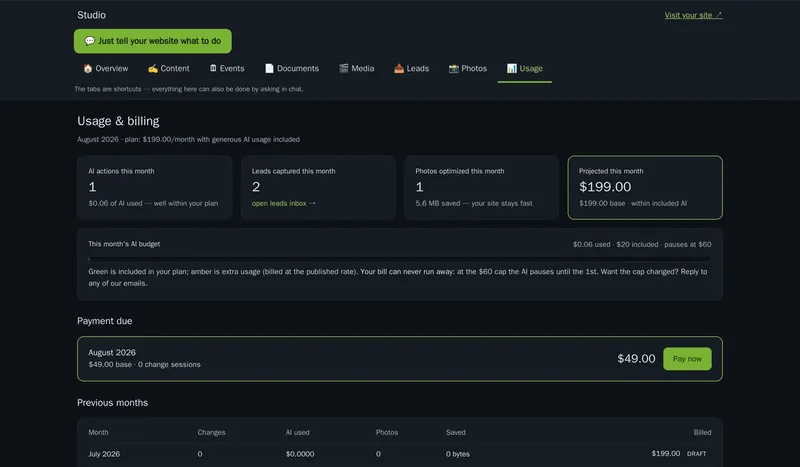Click the 'AI used' column header
800x467 pixels.
click(297, 432)
